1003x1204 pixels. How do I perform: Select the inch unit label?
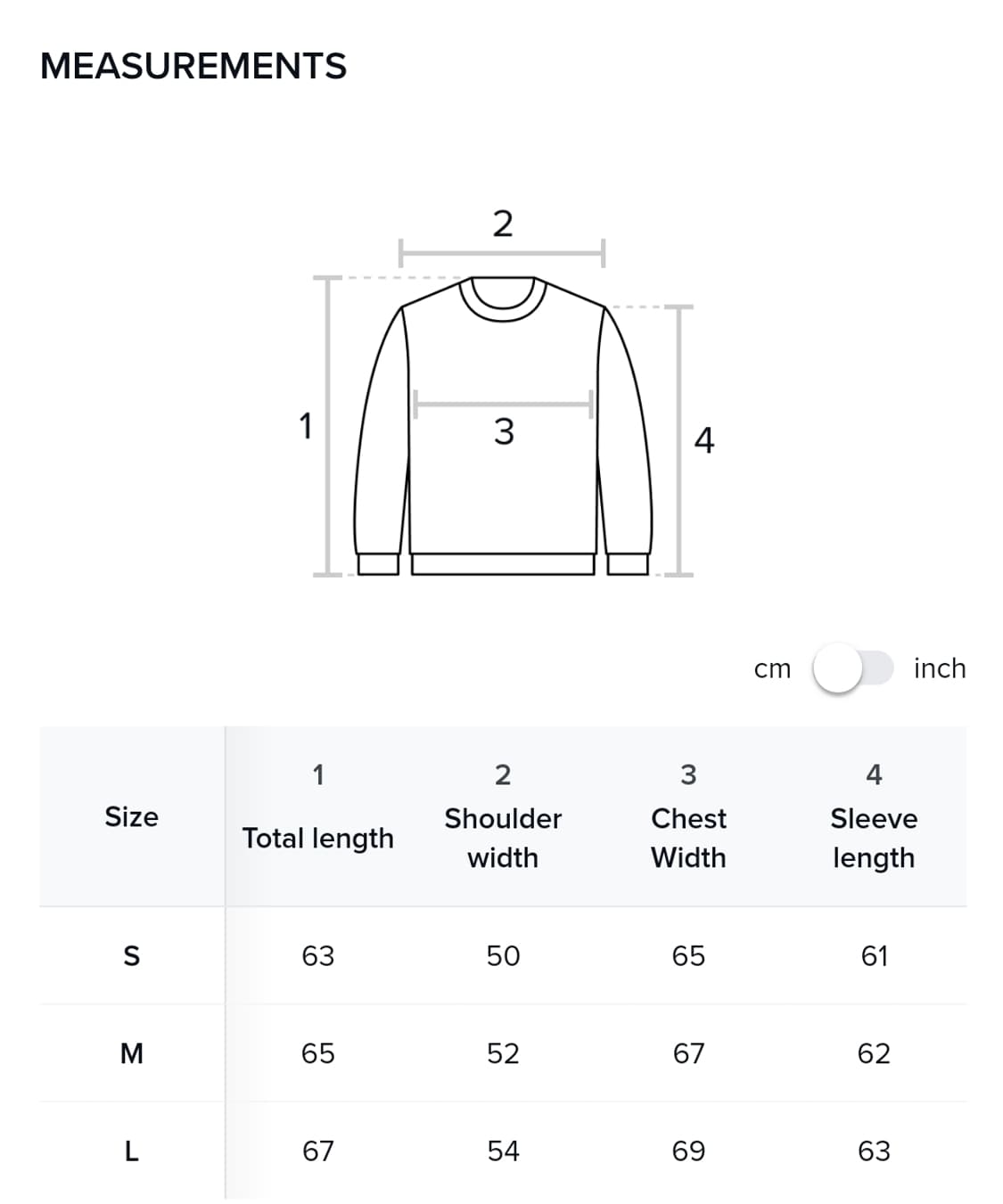pyautogui.click(x=940, y=668)
